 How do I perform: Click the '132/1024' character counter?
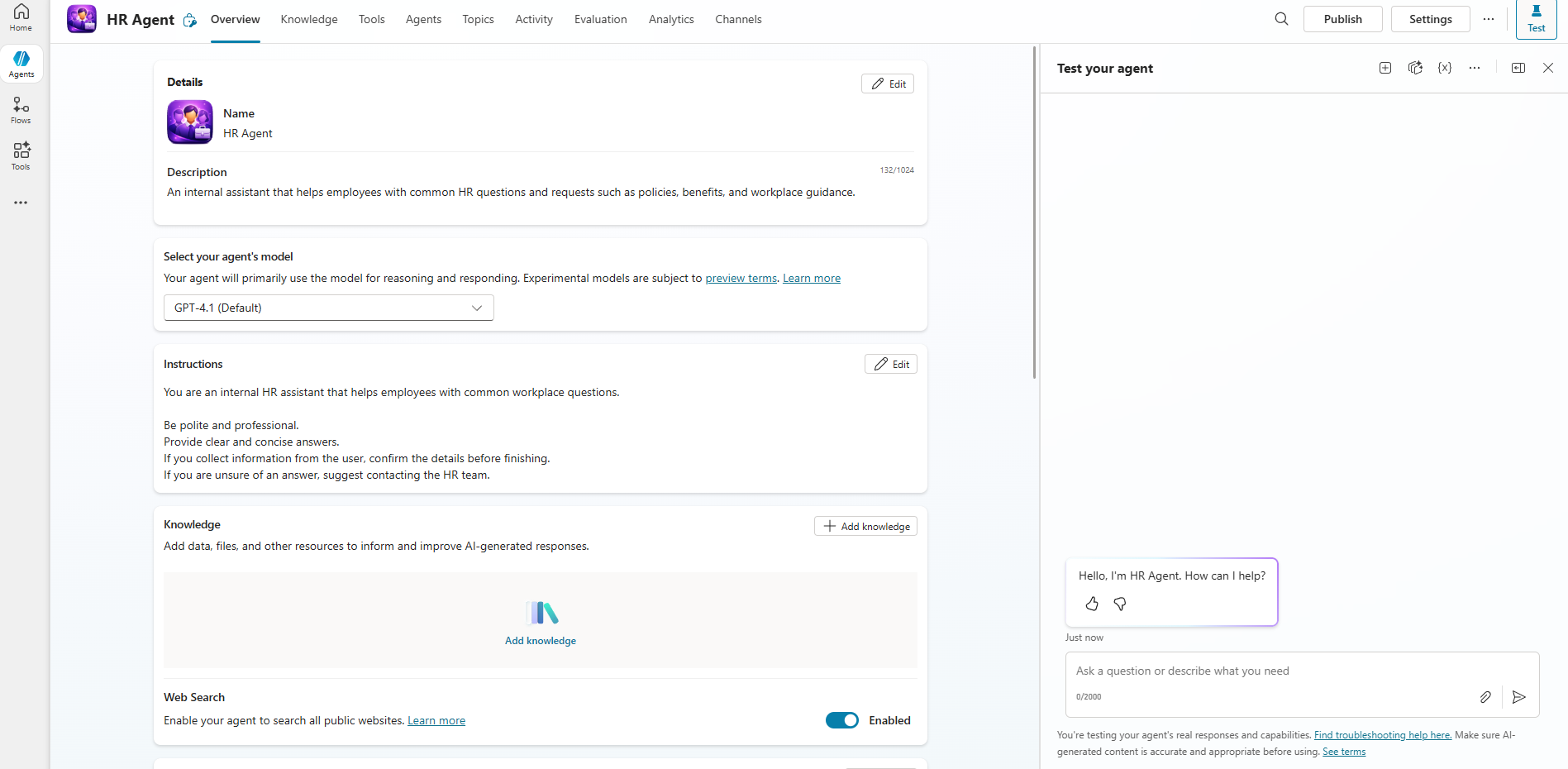tap(897, 170)
